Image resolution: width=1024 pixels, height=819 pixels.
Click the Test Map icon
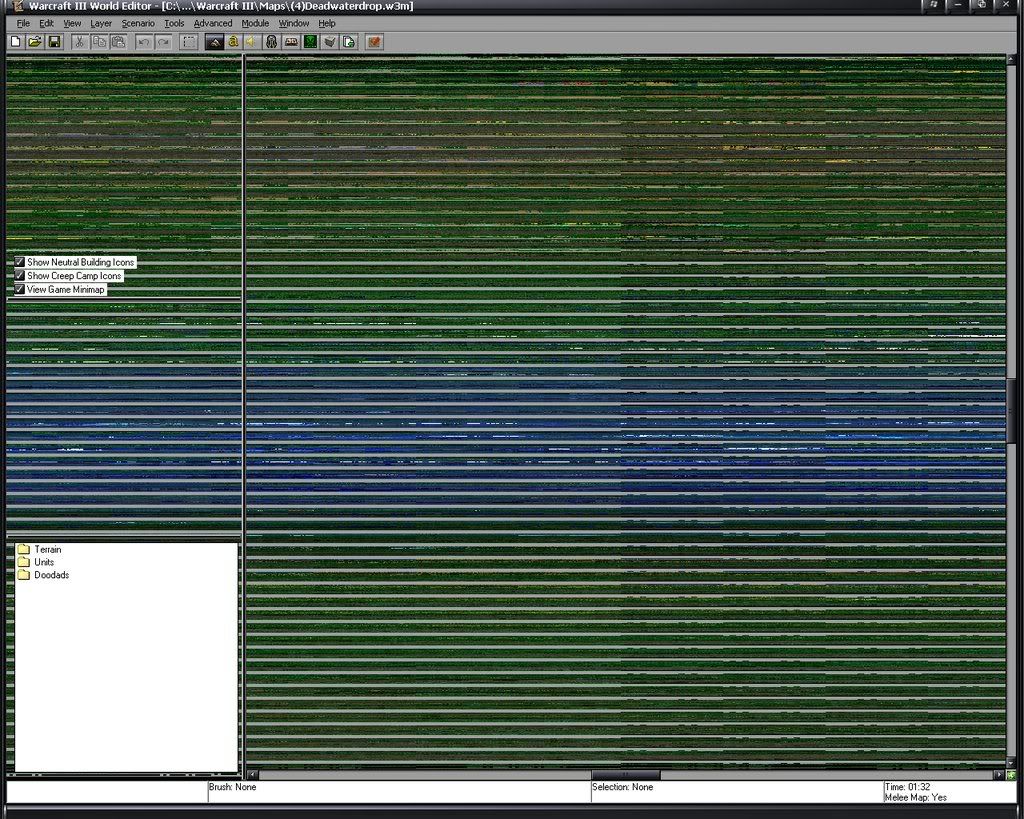point(374,42)
